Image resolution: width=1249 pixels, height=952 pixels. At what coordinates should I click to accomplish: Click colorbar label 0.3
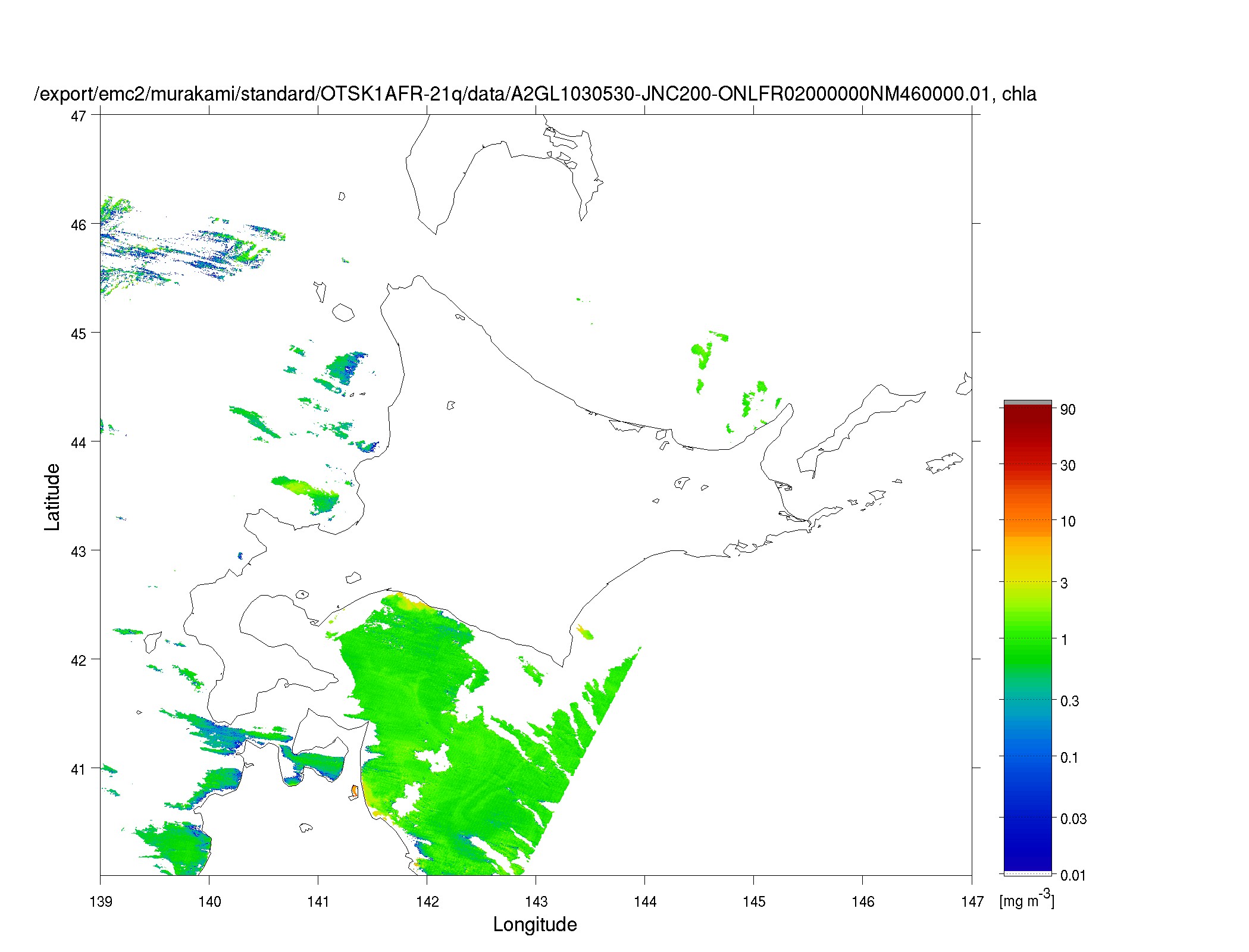1069,701
